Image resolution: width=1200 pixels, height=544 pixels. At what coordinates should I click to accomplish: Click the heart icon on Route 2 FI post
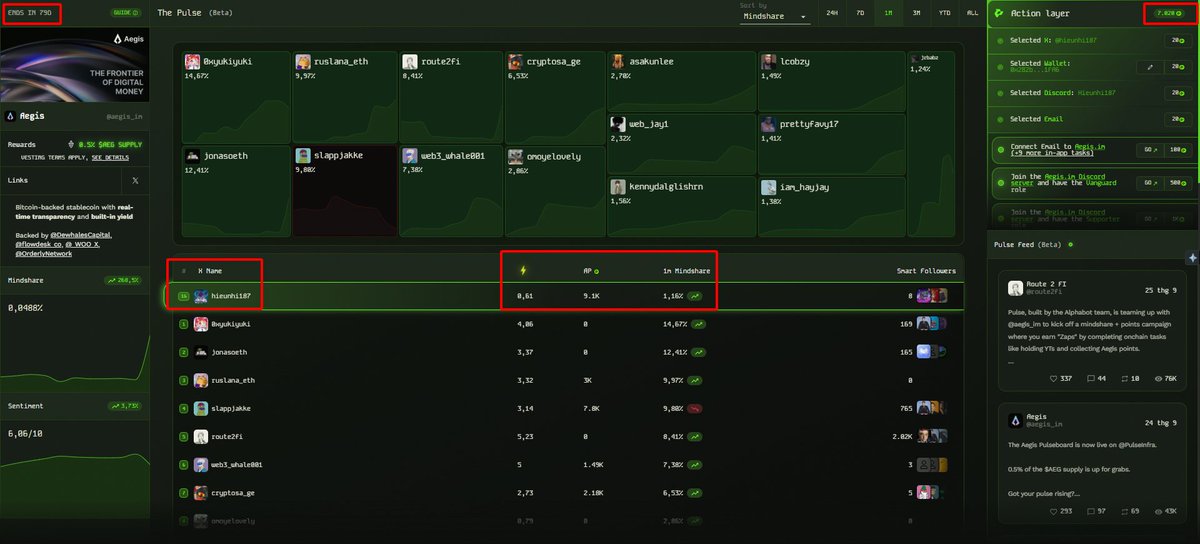pos(1054,378)
